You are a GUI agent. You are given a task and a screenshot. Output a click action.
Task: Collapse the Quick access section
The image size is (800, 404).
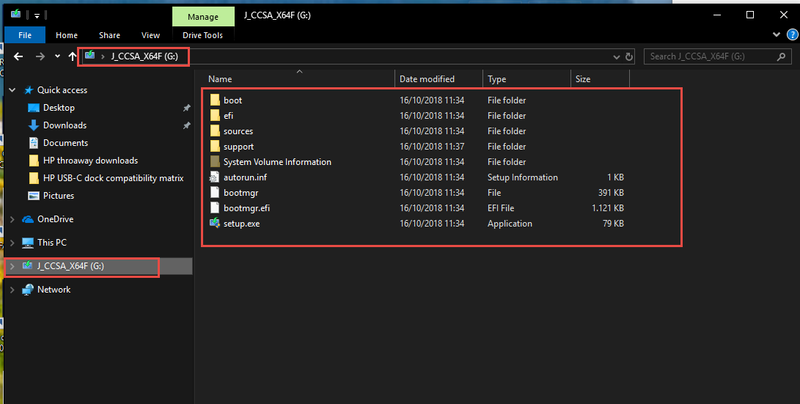(11, 90)
